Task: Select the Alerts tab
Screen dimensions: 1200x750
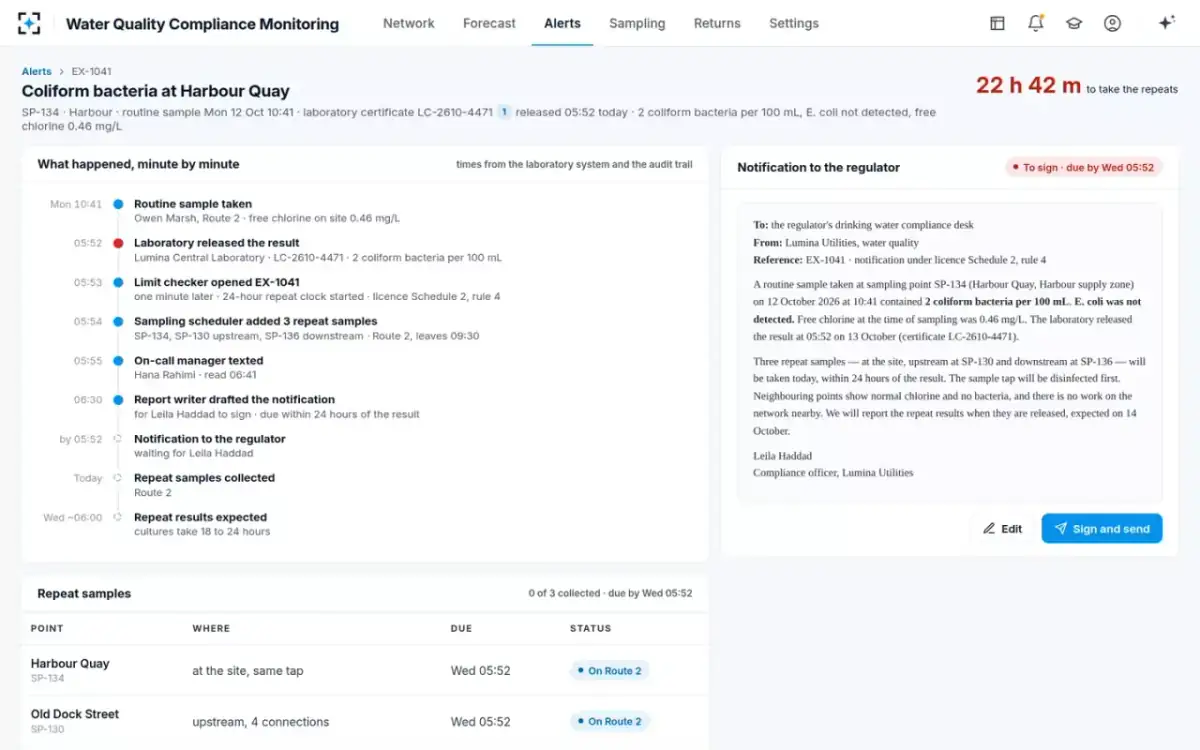Action: coord(562,23)
